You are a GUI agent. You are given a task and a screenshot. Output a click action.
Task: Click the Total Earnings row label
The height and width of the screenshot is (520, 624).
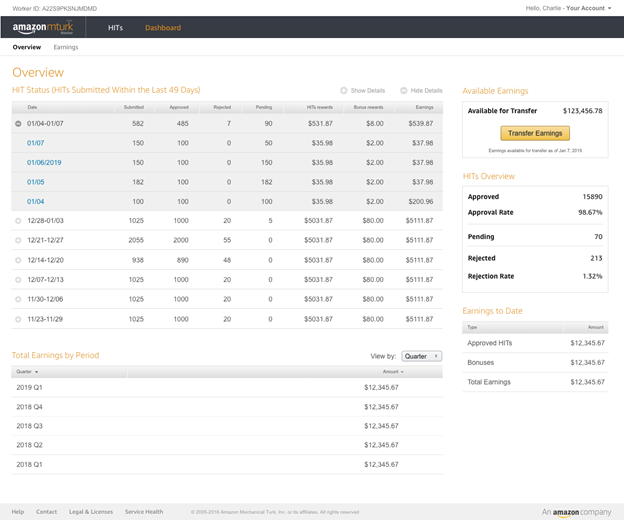[489, 382]
